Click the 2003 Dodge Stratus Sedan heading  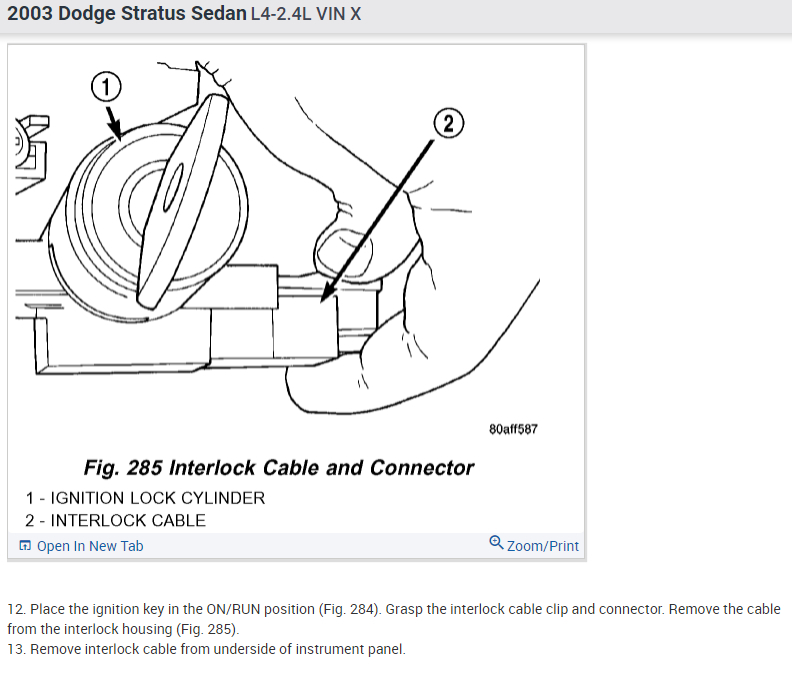point(127,14)
